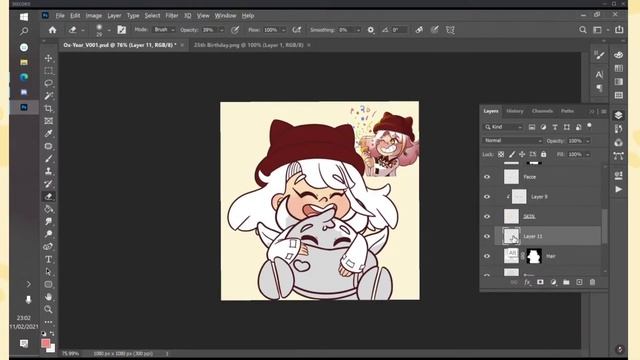
Task: Open the symmetry butterfly options
Action: coord(450,30)
